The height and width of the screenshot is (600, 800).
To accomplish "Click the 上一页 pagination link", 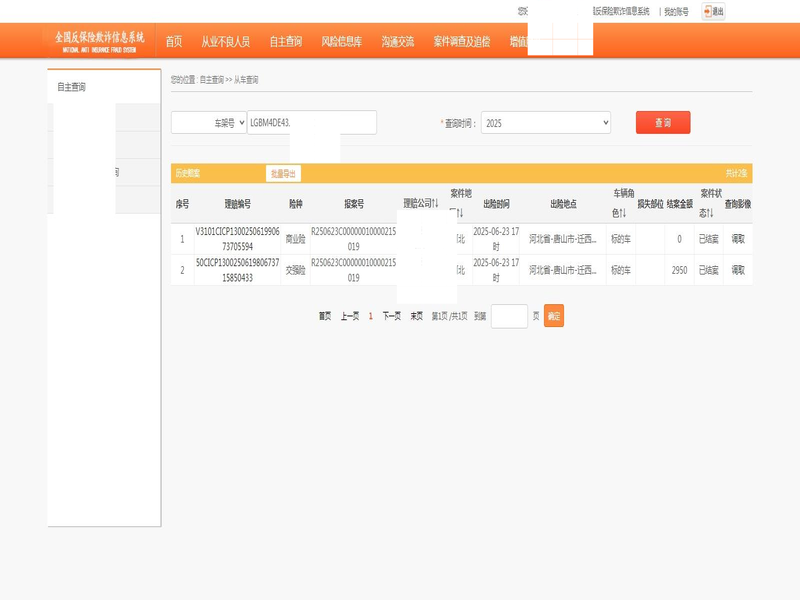I will click(349, 316).
